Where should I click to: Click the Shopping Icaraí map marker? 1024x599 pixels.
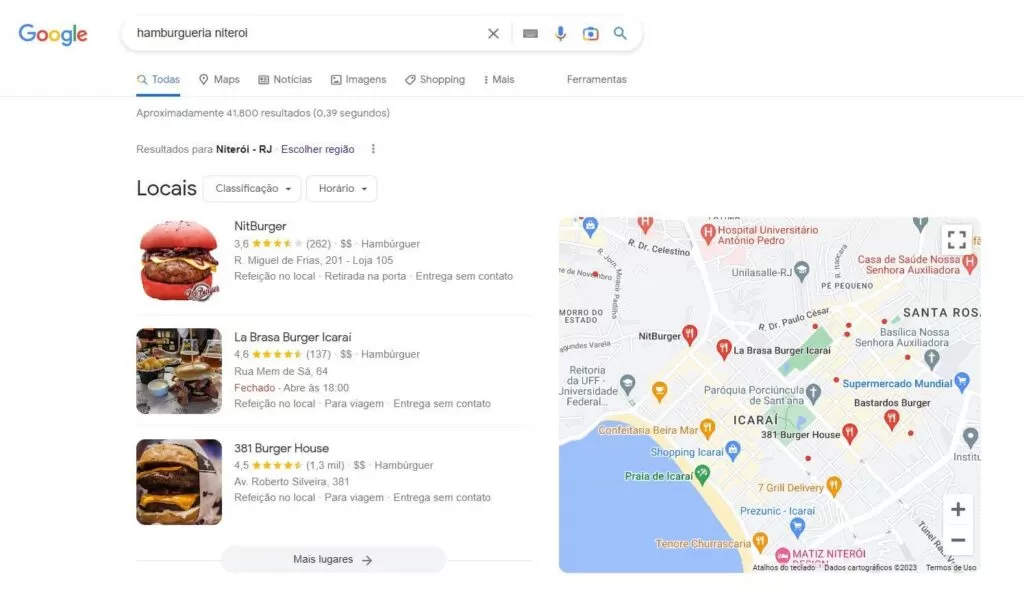pyautogui.click(x=733, y=450)
